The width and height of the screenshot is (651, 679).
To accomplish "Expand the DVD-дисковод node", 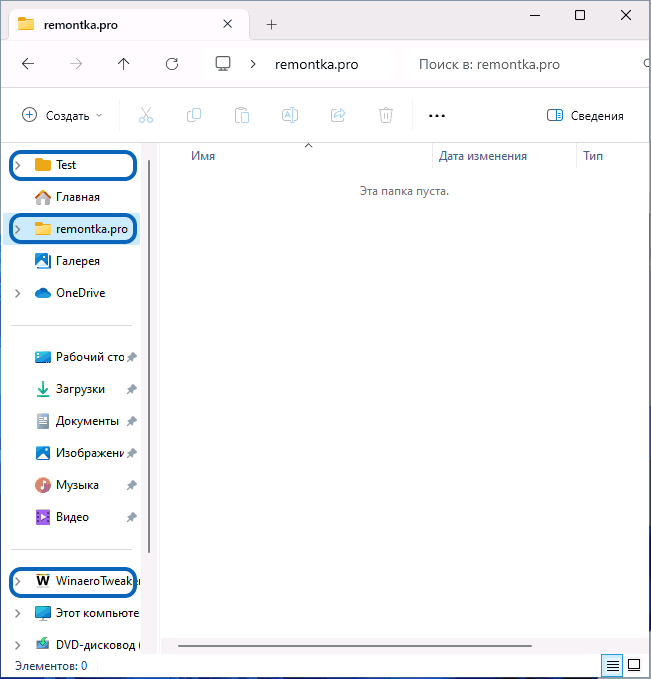I will (18, 645).
